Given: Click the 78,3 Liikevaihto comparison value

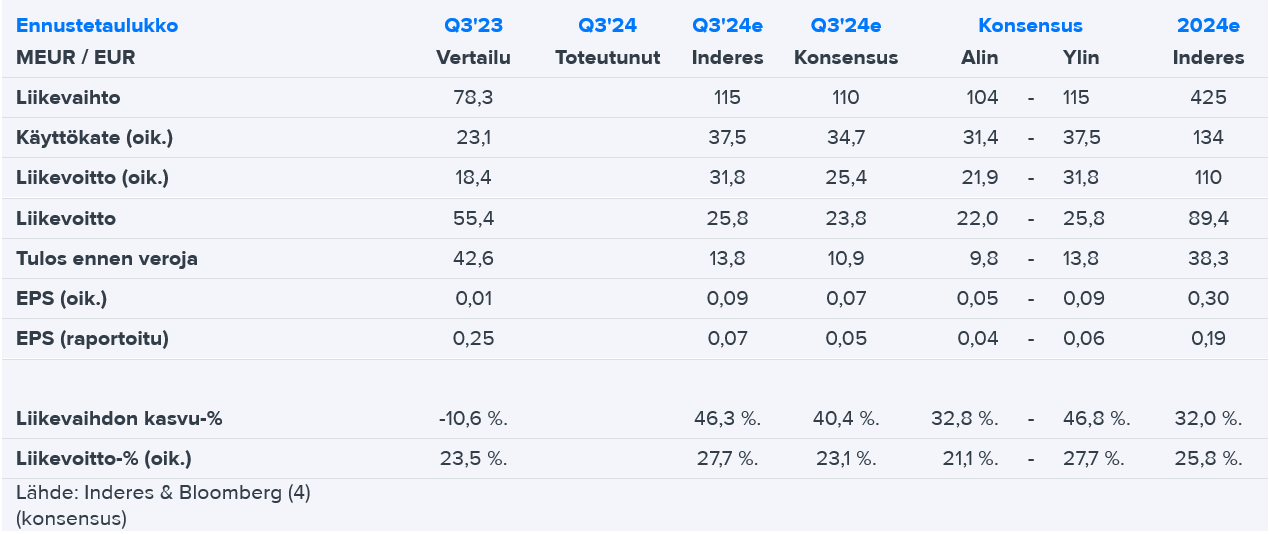Looking at the screenshot, I should click(473, 98).
